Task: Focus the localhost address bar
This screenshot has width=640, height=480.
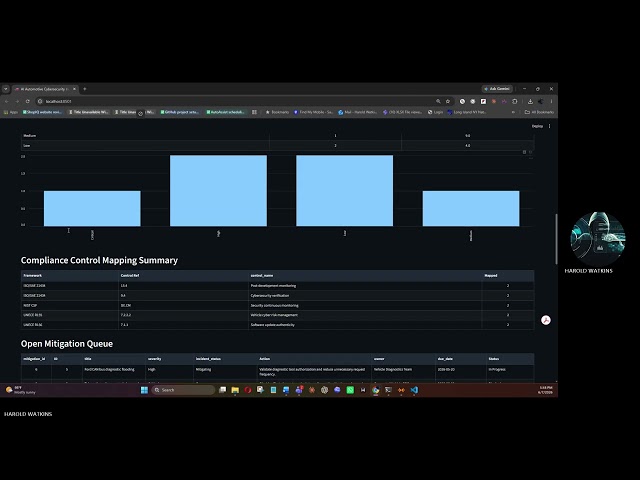Action: (237, 101)
